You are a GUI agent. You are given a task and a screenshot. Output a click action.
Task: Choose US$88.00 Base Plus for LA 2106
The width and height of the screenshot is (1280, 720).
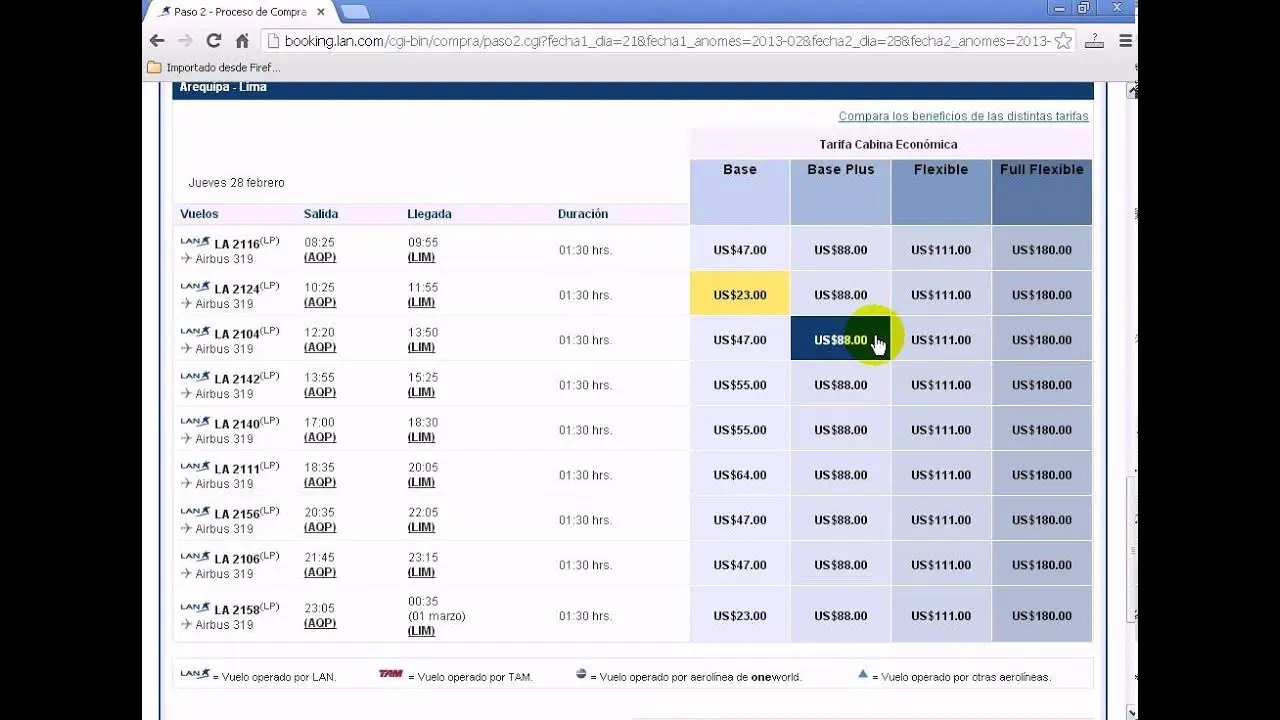[840, 565]
